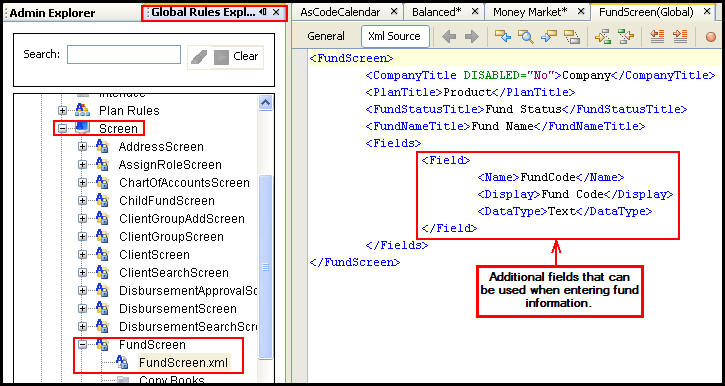
Task: Minimize Global Rules Explorer with speaker-like icon
Action: tap(263, 12)
